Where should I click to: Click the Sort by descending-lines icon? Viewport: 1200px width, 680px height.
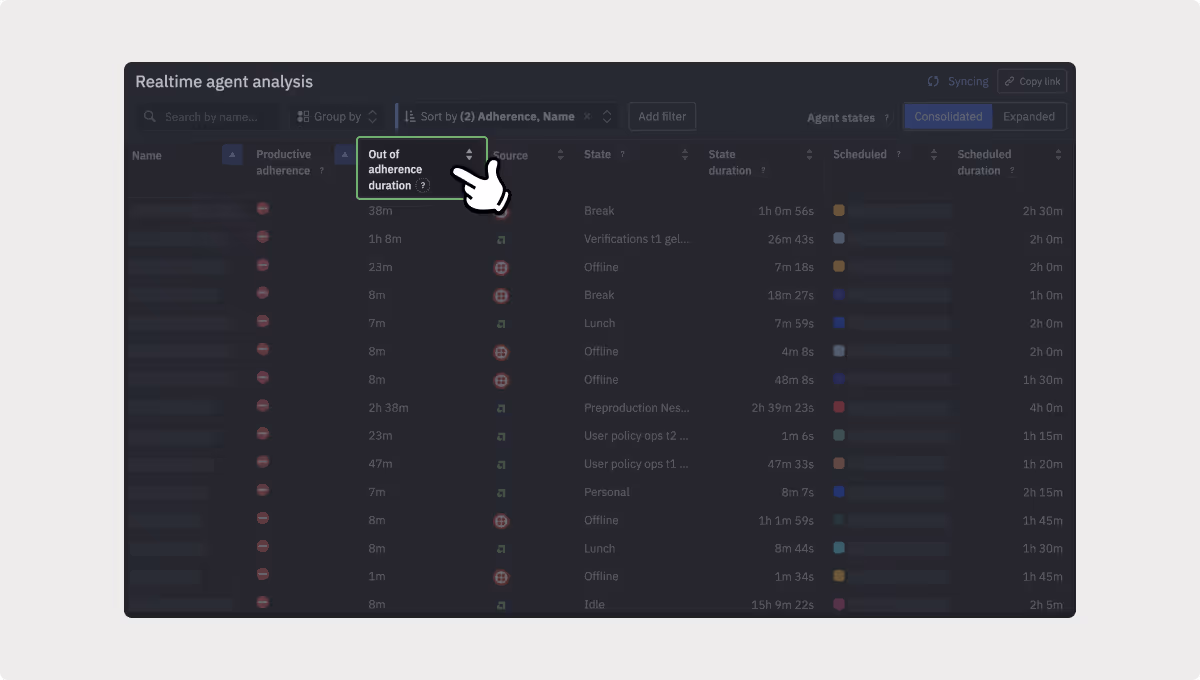pos(410,117)
